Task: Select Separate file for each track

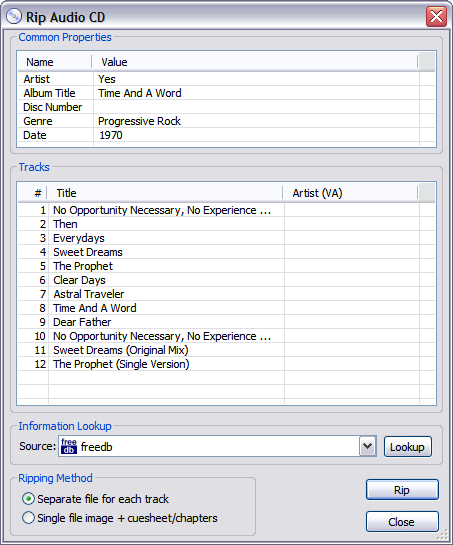Action: (x=28, y=499)
